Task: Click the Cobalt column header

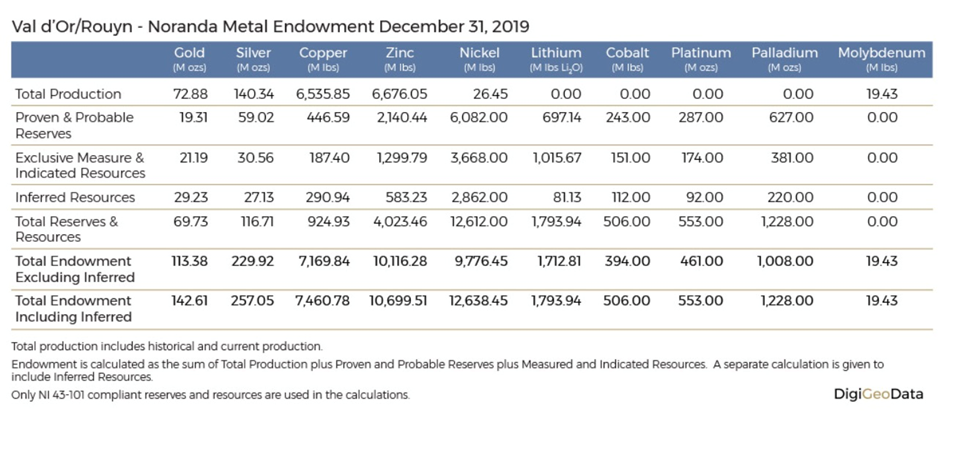Action: tap(627, 53)
